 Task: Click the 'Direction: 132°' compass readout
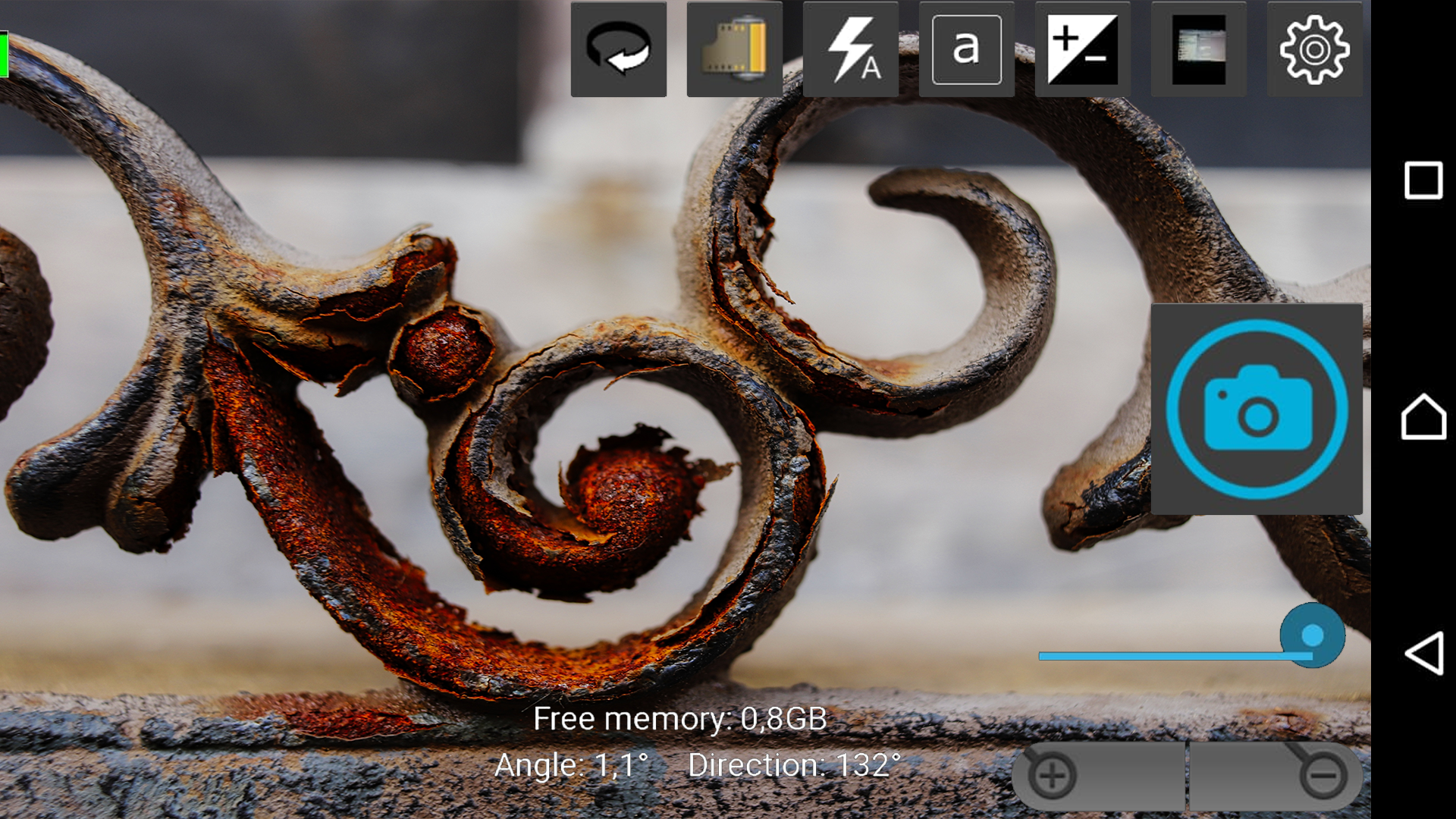click(x=794, y=765)
